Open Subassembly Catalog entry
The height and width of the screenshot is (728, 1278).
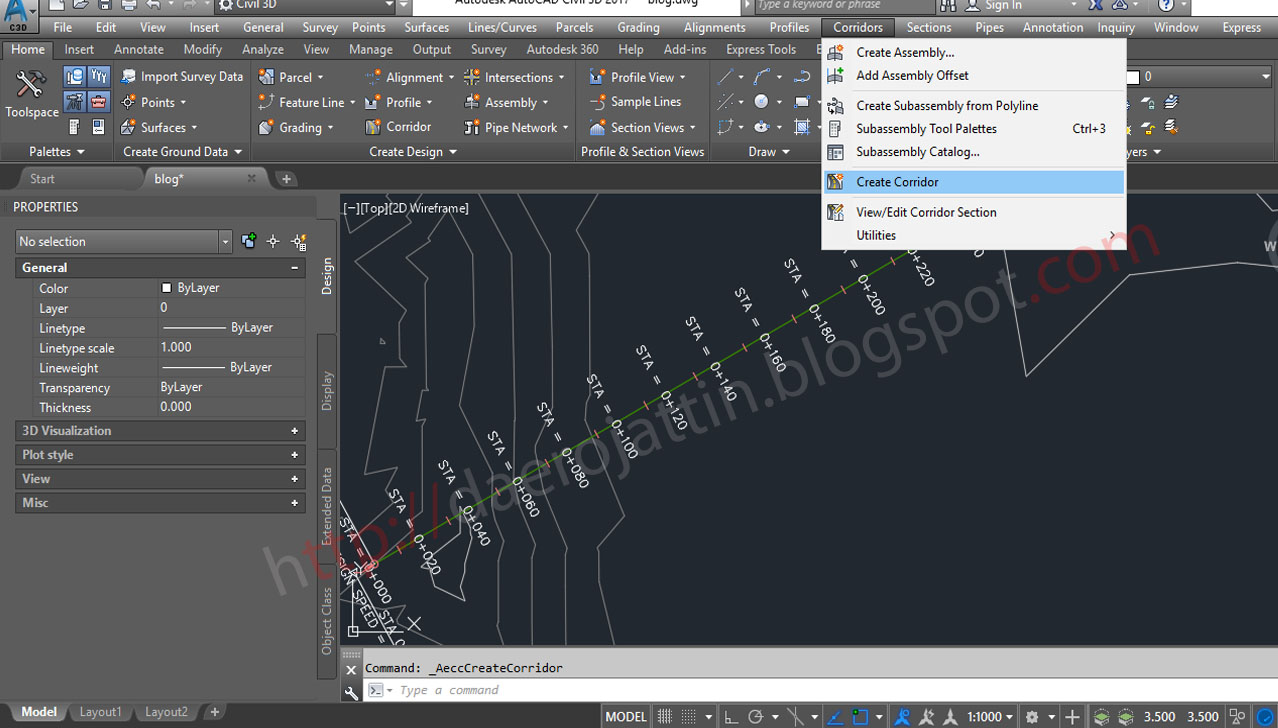917,152
